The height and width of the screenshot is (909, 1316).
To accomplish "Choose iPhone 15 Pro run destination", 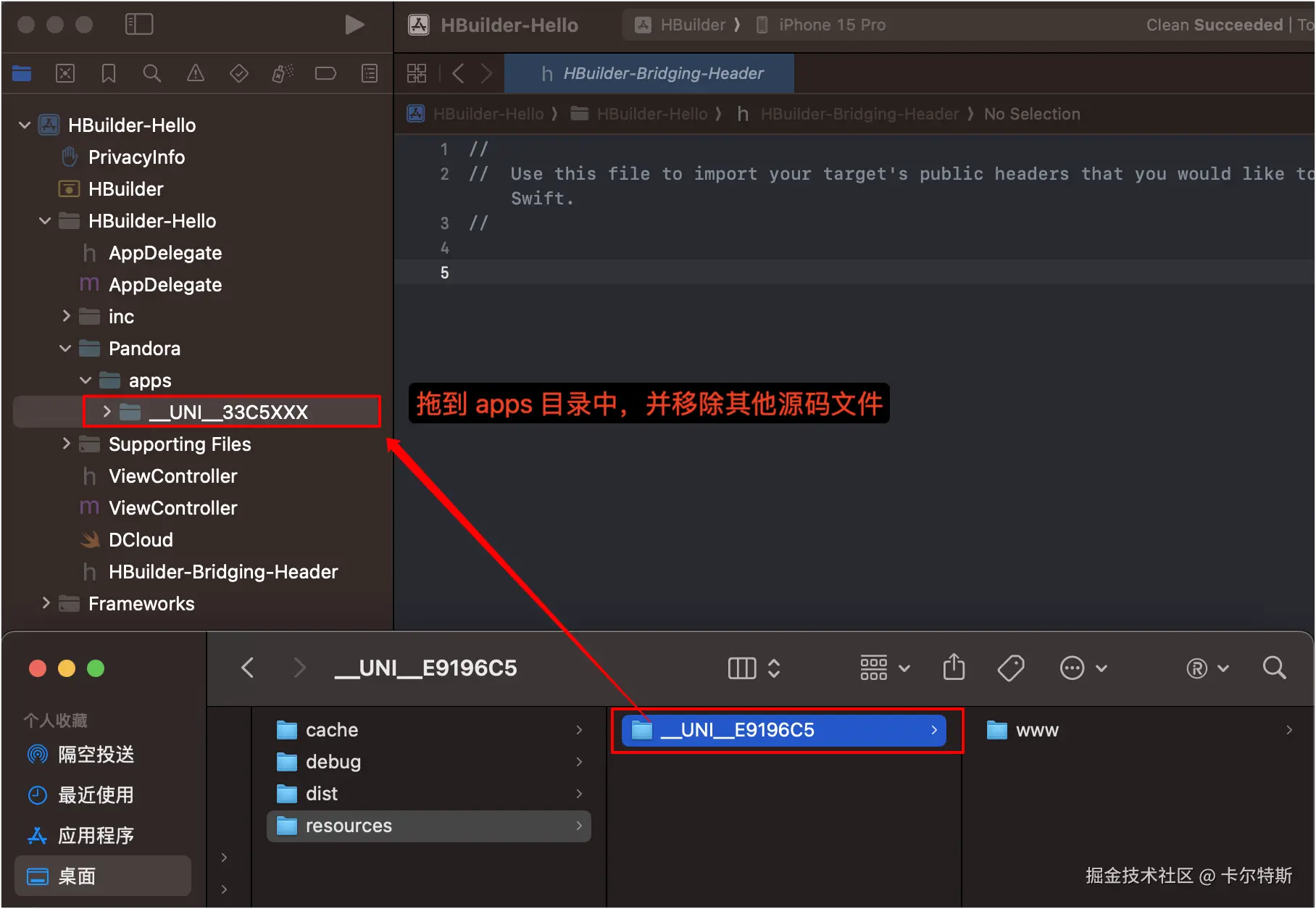I will (821, 25).
